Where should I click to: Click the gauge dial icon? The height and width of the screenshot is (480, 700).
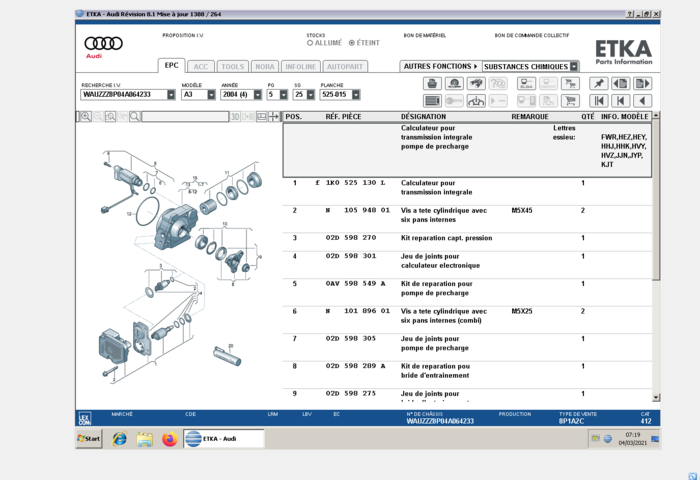click(476, 101)
